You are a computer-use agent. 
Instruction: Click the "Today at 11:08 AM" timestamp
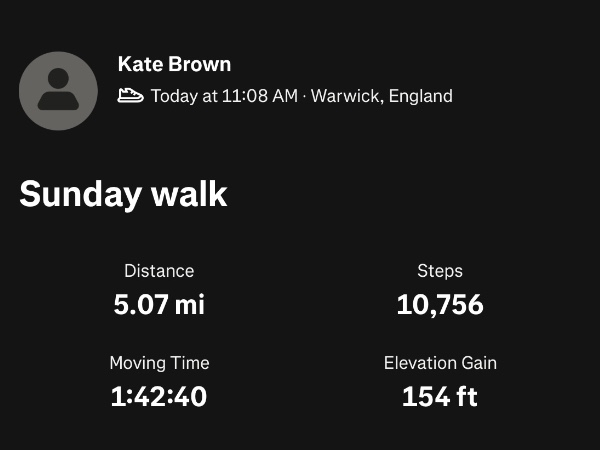tap(224, 97)
